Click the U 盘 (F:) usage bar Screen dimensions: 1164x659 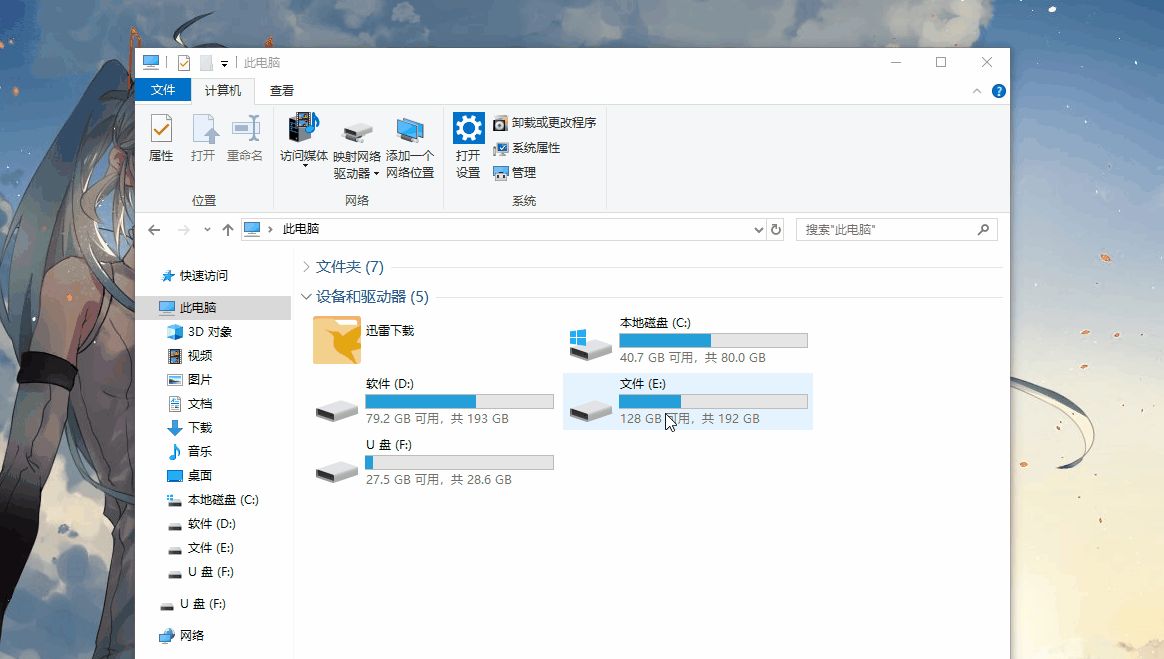(460, 462)
